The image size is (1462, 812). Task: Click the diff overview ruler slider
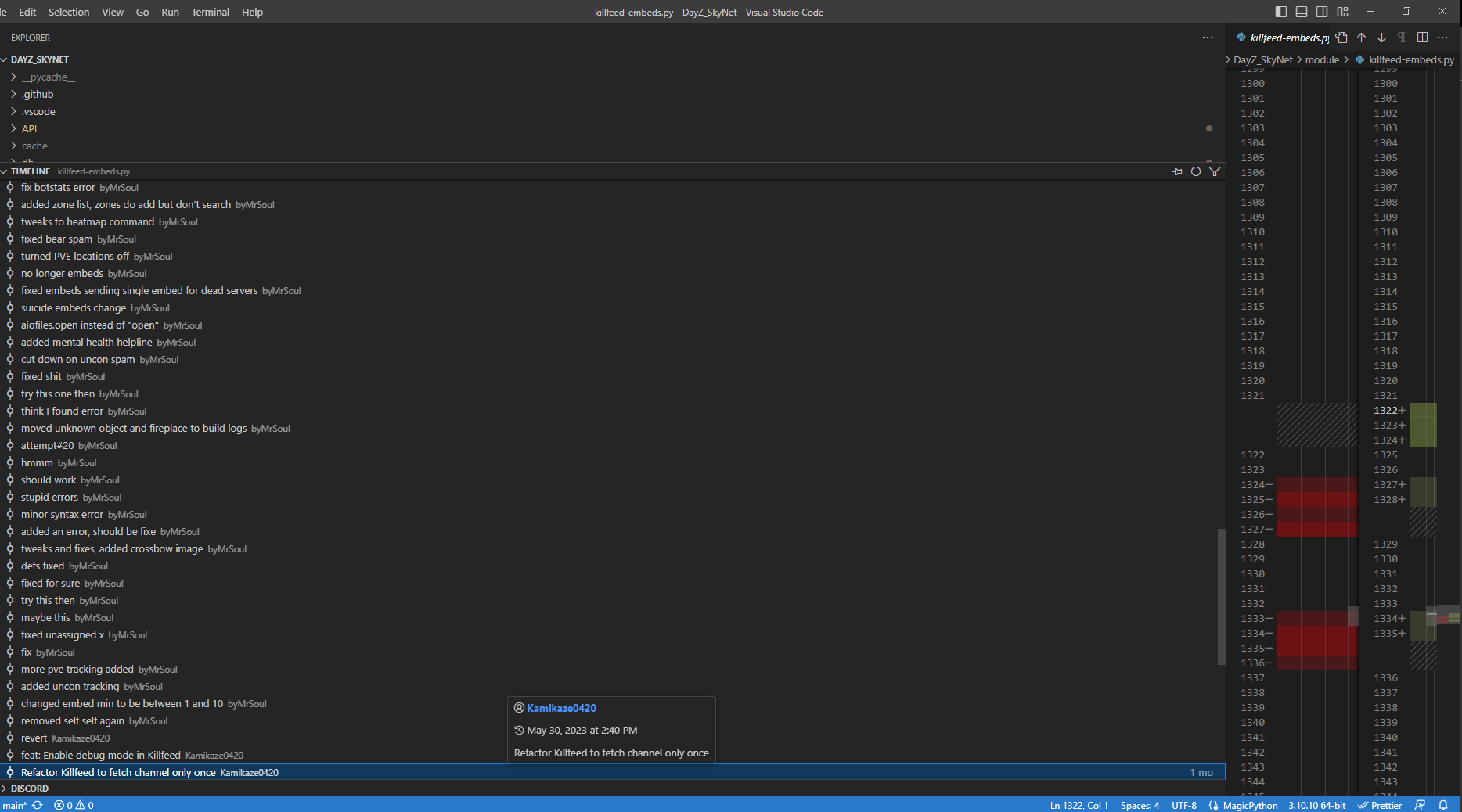pos(1447,614)
